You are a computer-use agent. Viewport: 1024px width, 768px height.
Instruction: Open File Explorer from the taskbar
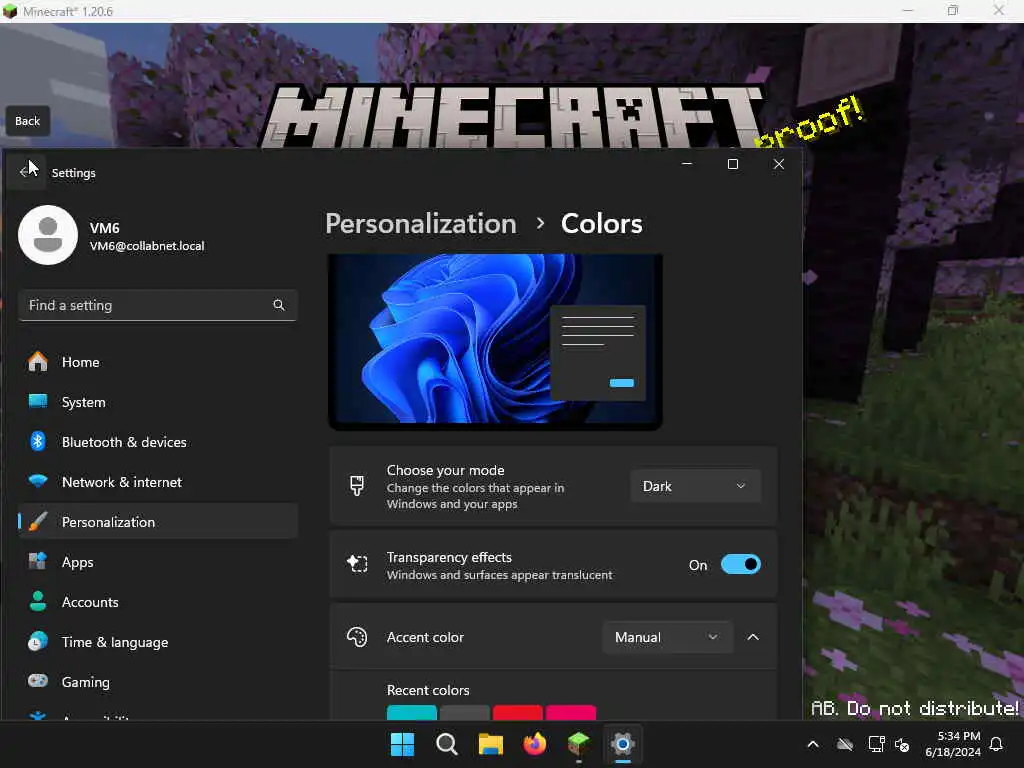[490, 744]
